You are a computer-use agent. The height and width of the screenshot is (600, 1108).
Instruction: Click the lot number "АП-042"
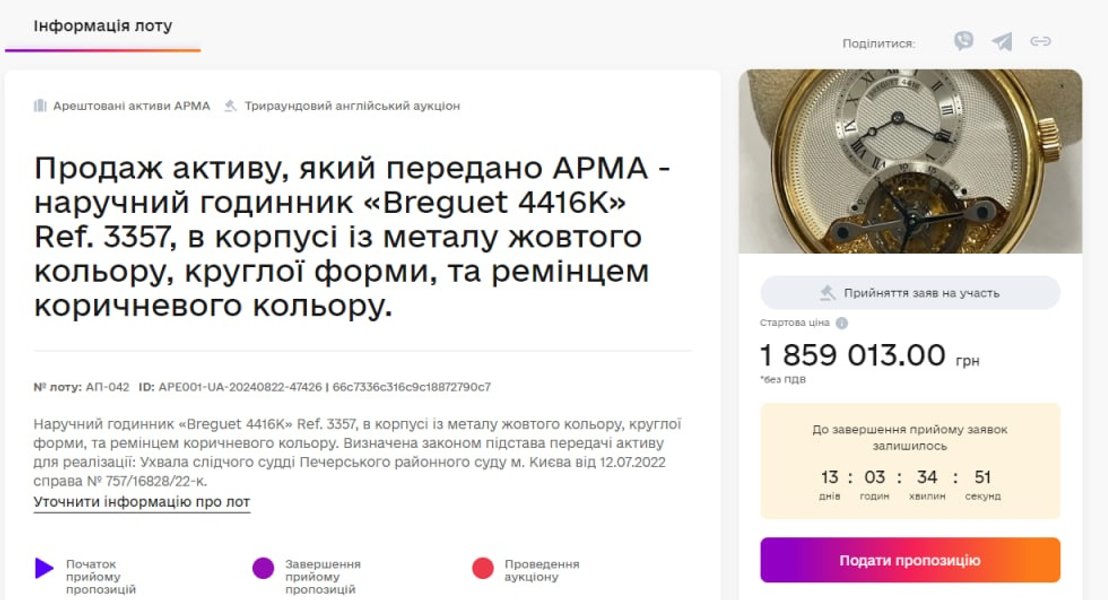pyautogui.click(x=108, y=387)
